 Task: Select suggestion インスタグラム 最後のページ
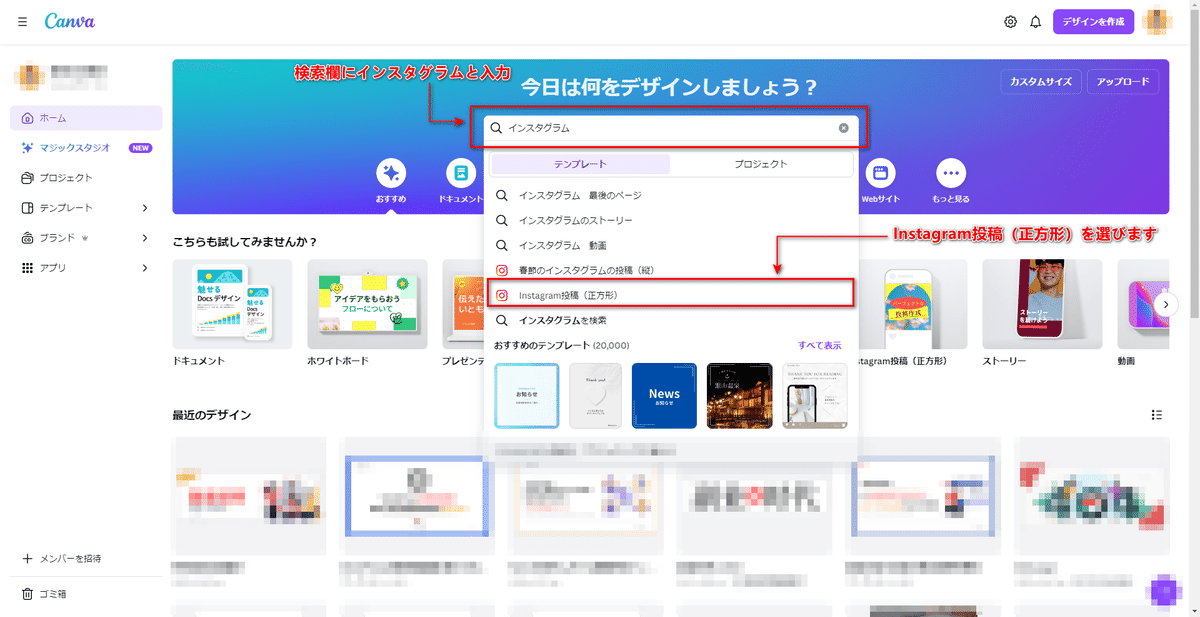coord(670,195)
